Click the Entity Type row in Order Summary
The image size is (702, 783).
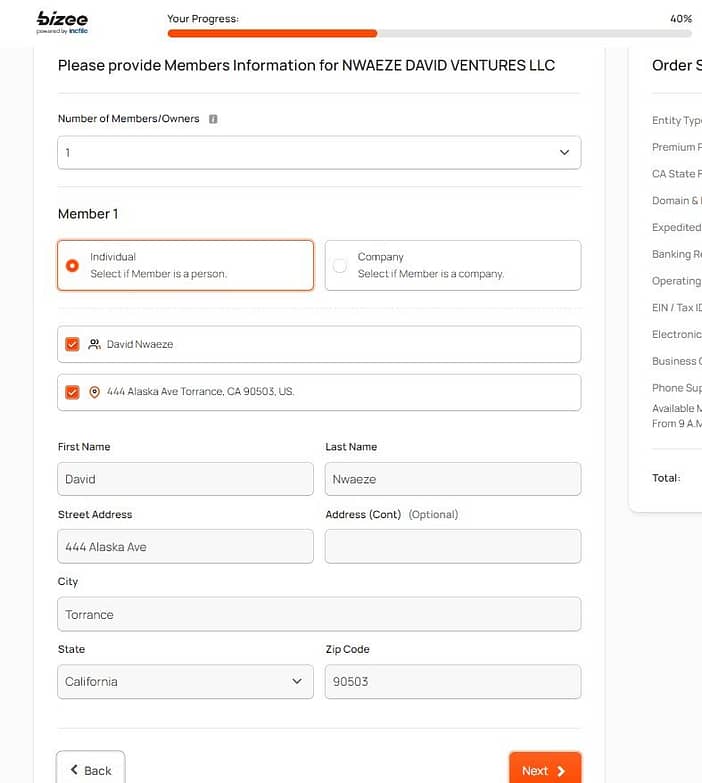pyautogui.click(x=677, y=120)
